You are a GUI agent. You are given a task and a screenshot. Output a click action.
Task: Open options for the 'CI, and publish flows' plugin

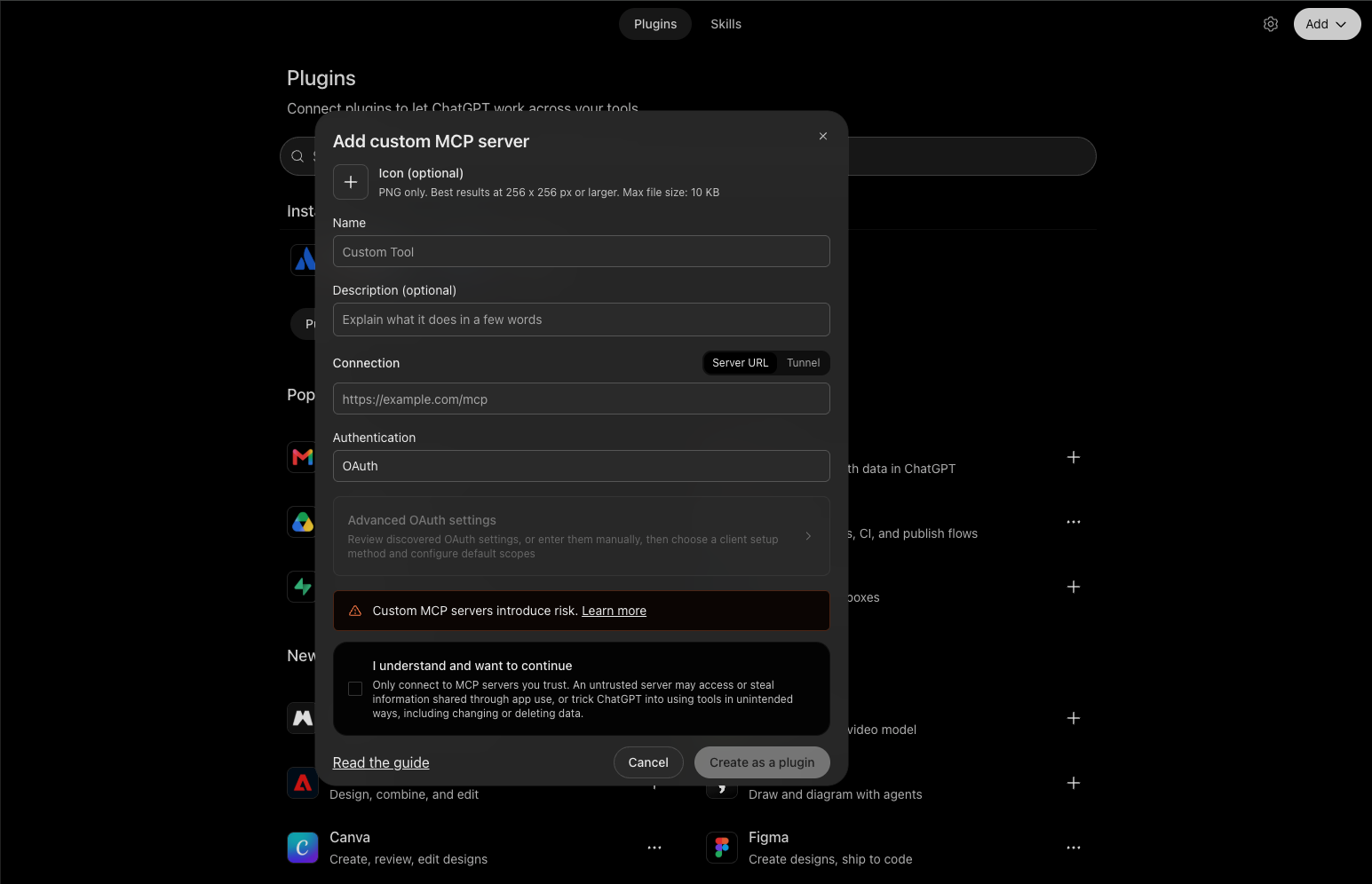click(1074, 522)
